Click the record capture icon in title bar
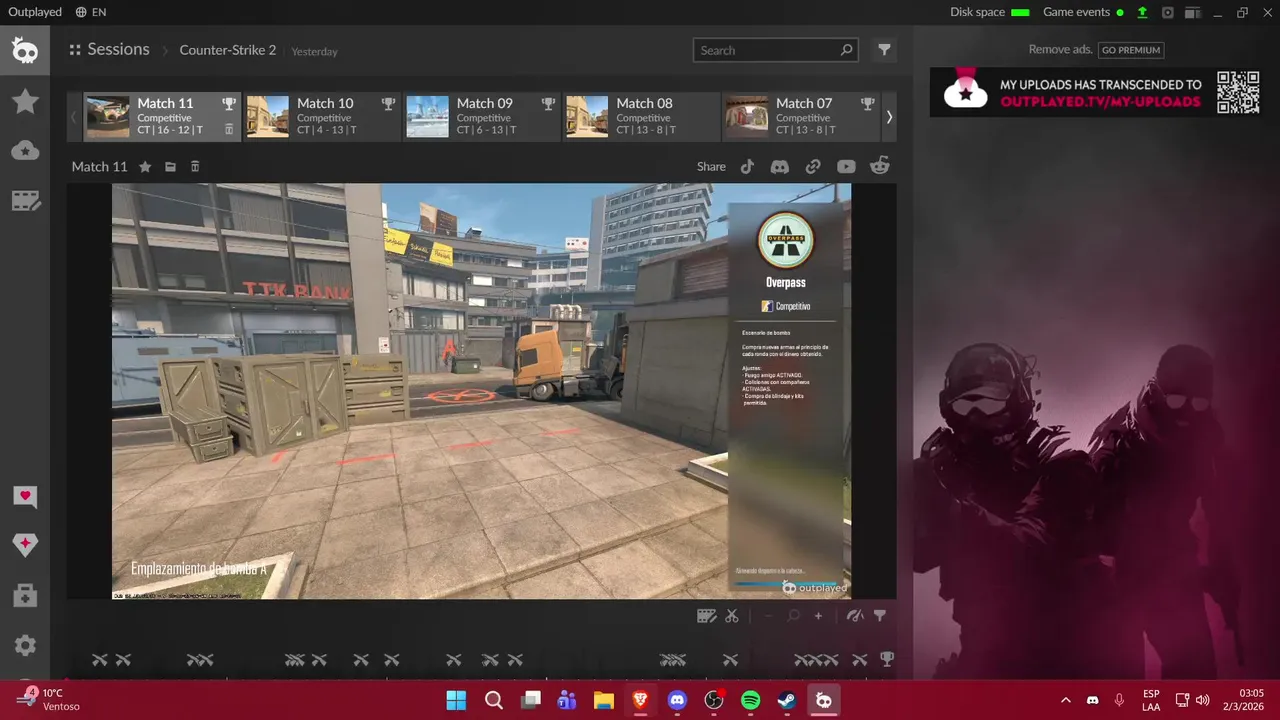The image size is (1280, 720). pyautogui.click(x=1167, y=12)
